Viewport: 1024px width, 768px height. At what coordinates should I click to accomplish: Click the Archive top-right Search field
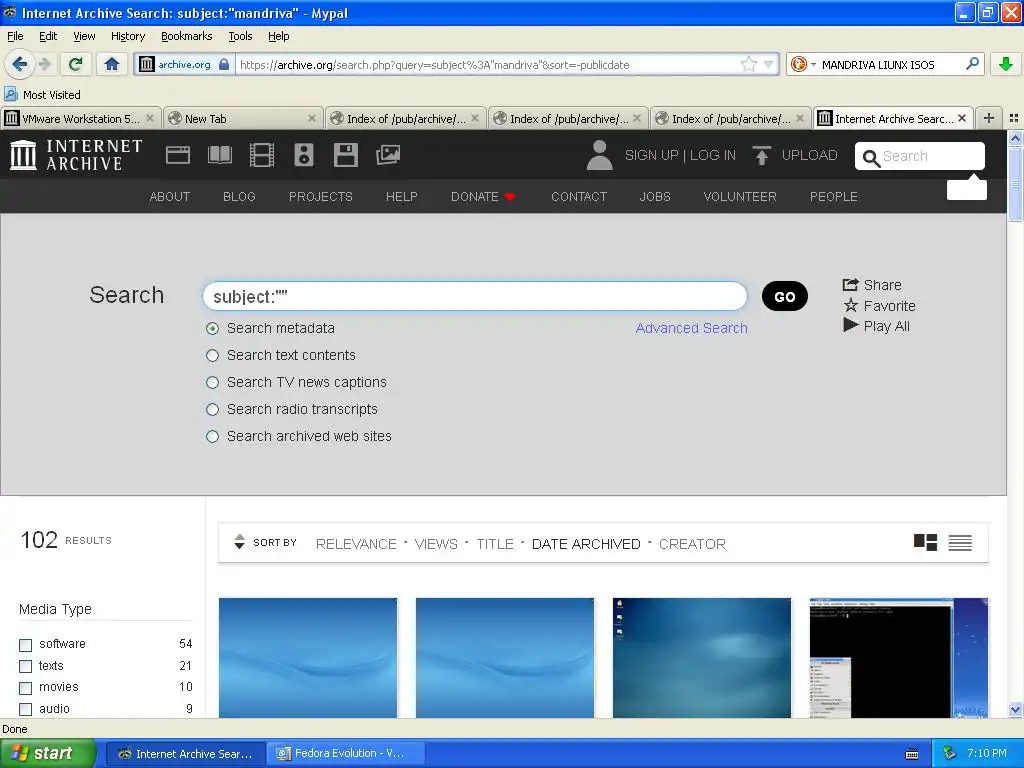pos(920,156)
